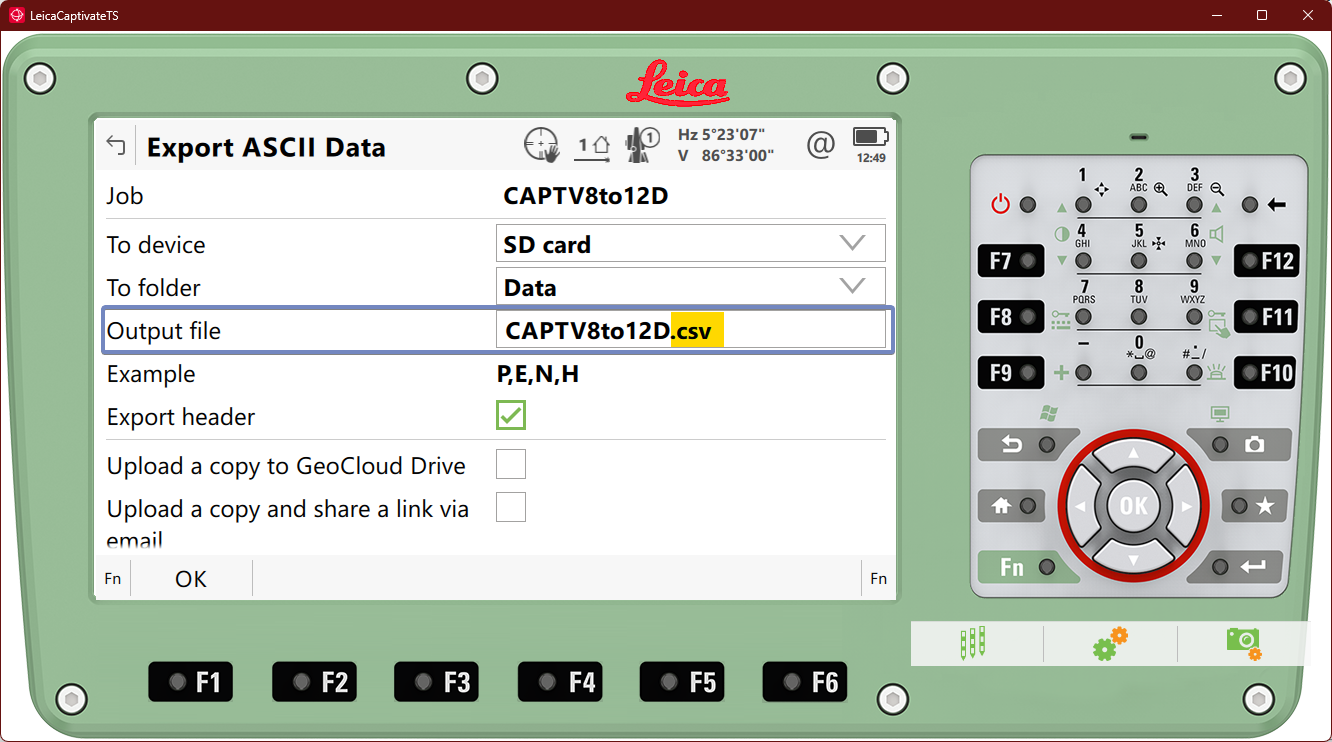Click the right Fn softkey on screen

click(878, 579)
